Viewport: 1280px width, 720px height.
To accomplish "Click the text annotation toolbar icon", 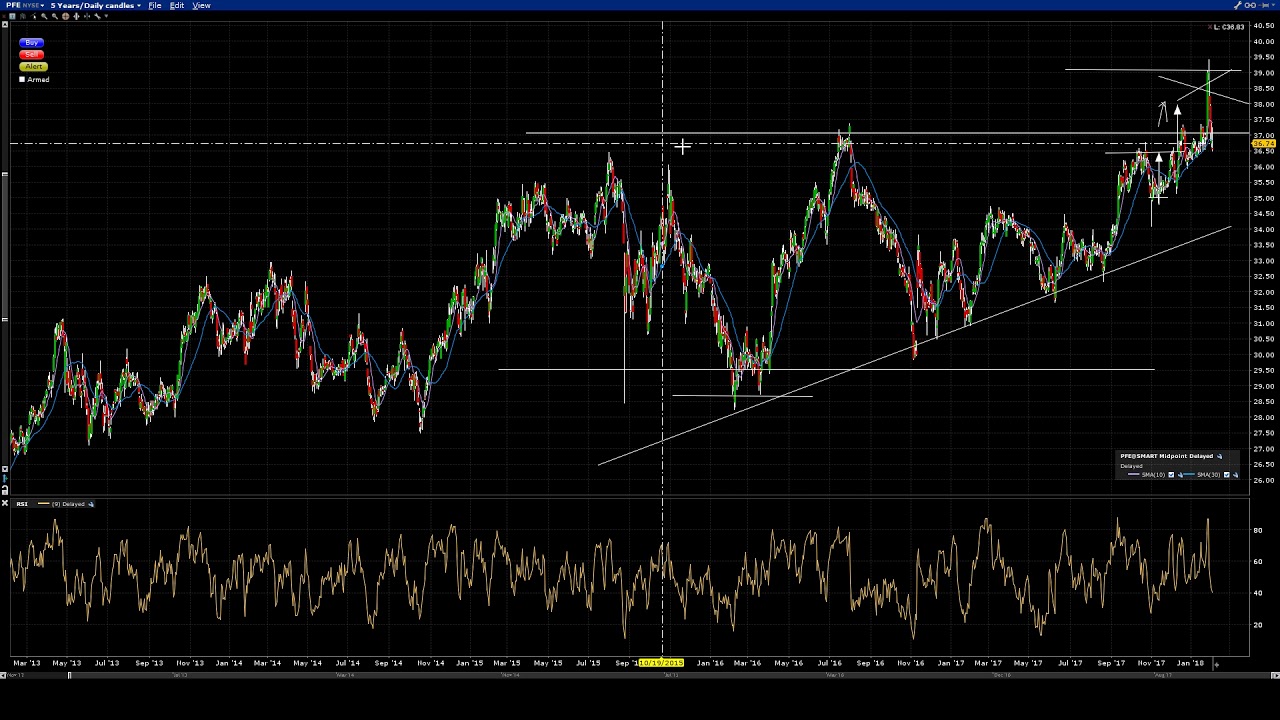I will (12, 16).
